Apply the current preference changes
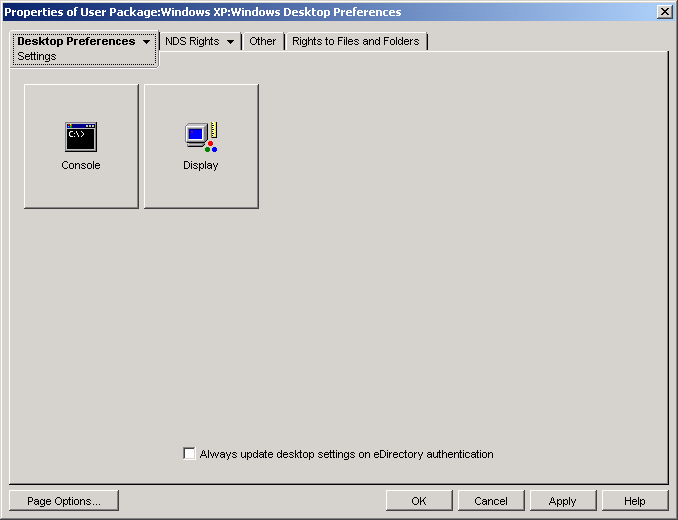This screenshot has width=678, height=520. tap(563, 501)
